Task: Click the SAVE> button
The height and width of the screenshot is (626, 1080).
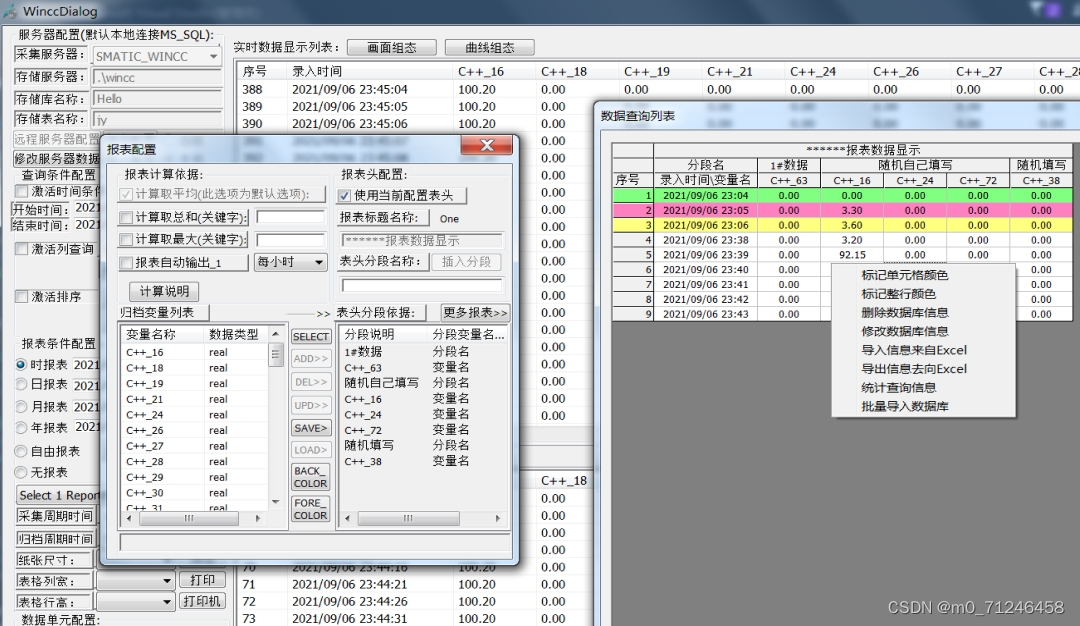Action: pyautogui.click(x=311, y=428)
